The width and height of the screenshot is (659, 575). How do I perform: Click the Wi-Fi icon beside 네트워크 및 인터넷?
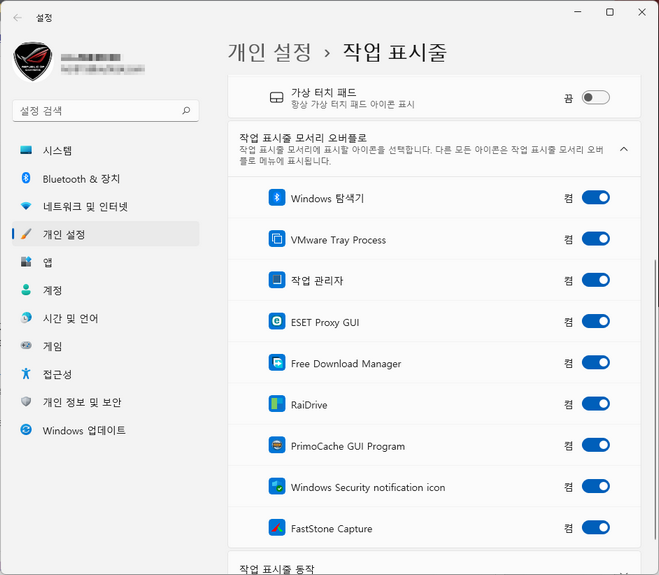click(x=26, y=206)
